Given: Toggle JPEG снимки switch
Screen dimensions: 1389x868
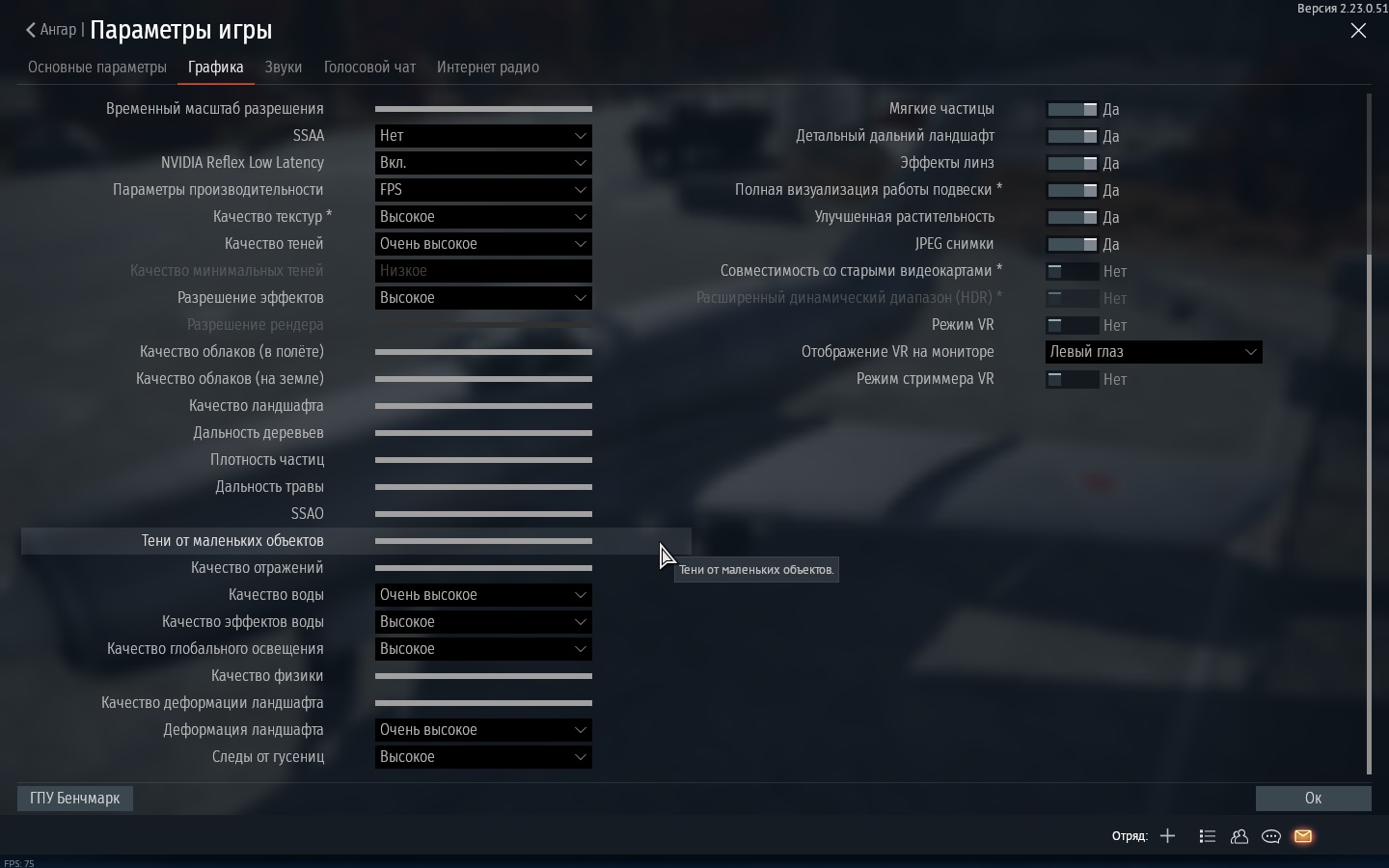Looking at the screenshot, I should (x=1073, y=244).
